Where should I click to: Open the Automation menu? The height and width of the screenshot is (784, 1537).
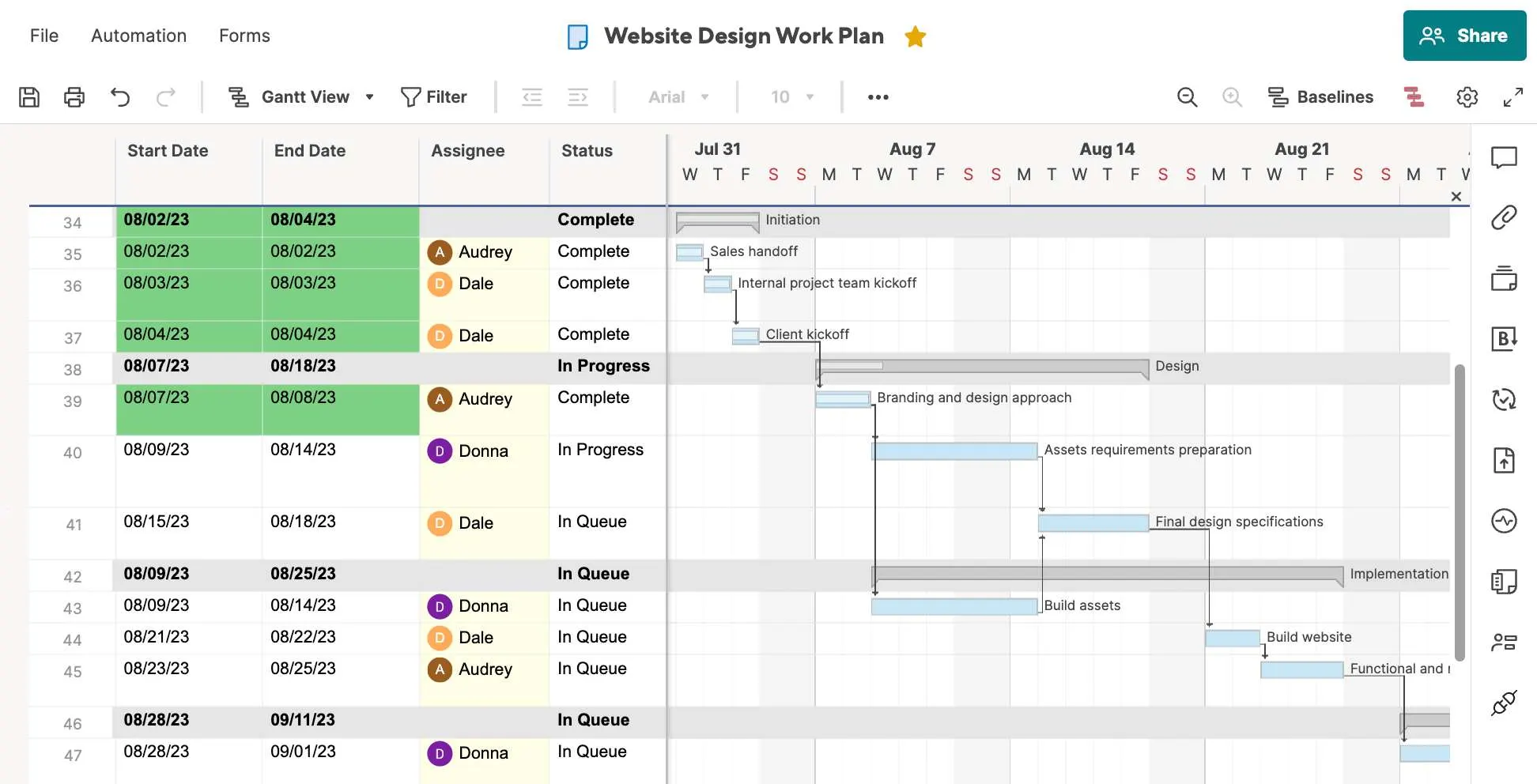coord(138,36)
